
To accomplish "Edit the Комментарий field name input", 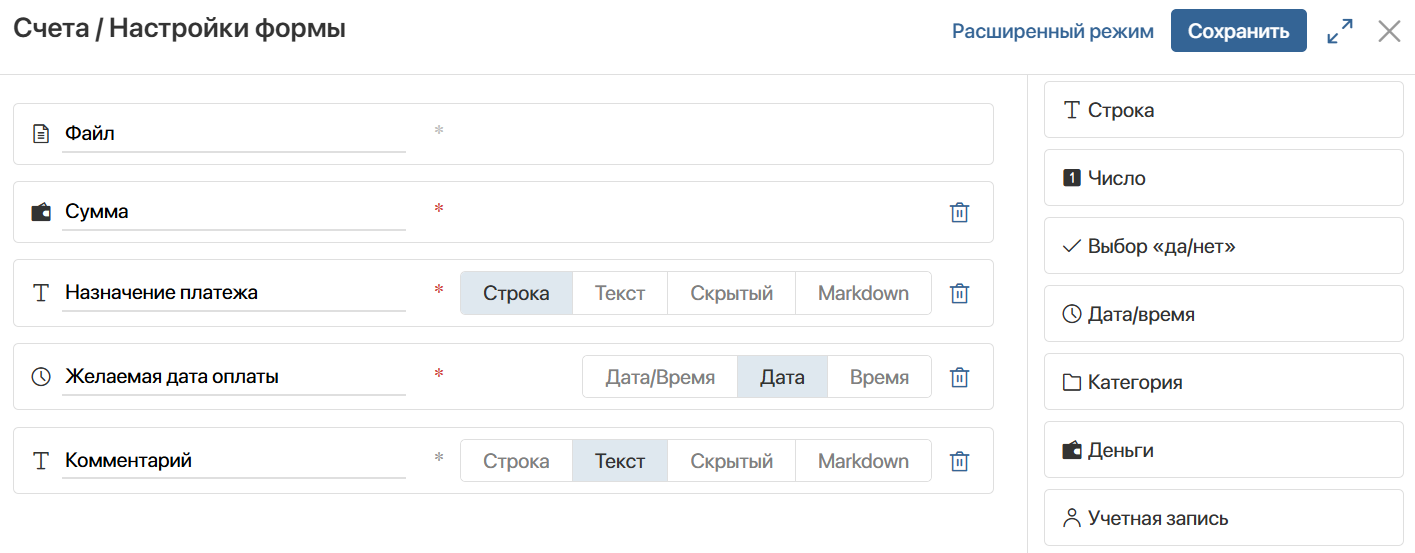I will (234, 461).
